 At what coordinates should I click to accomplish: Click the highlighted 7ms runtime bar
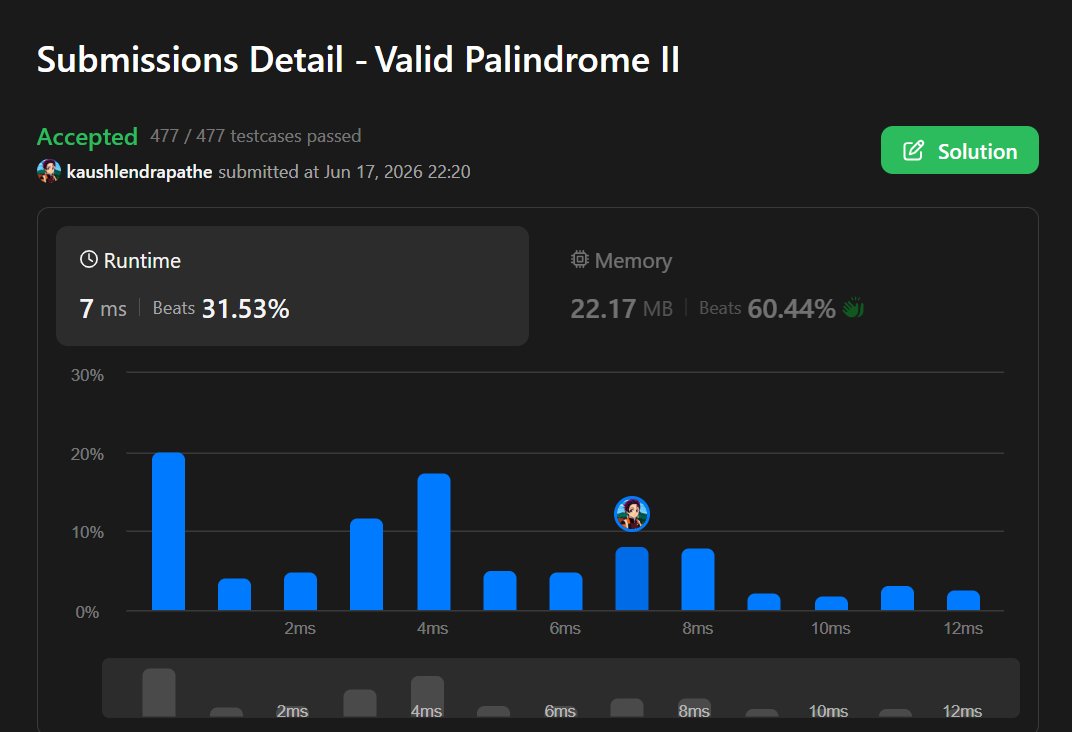pos(632,578)
